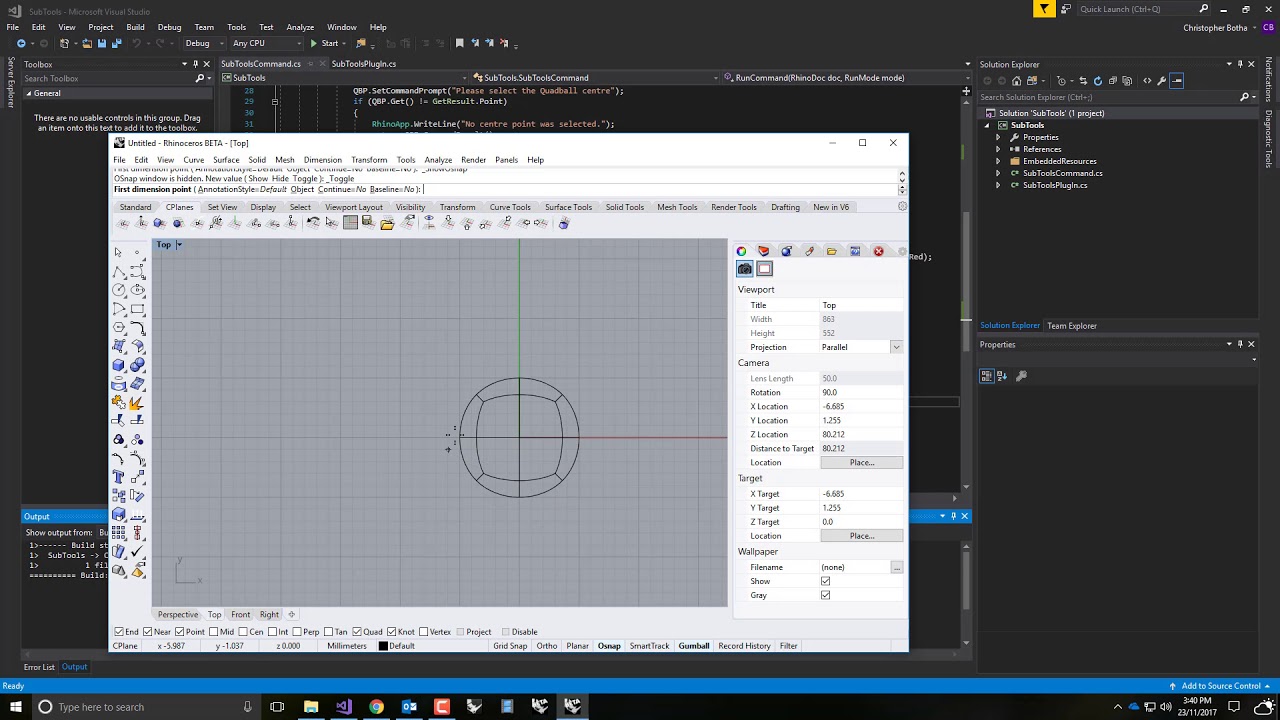This screenshot has height=720, width=1280.
Task: Open Rhino's Surface menu
Action: [226, 160]
